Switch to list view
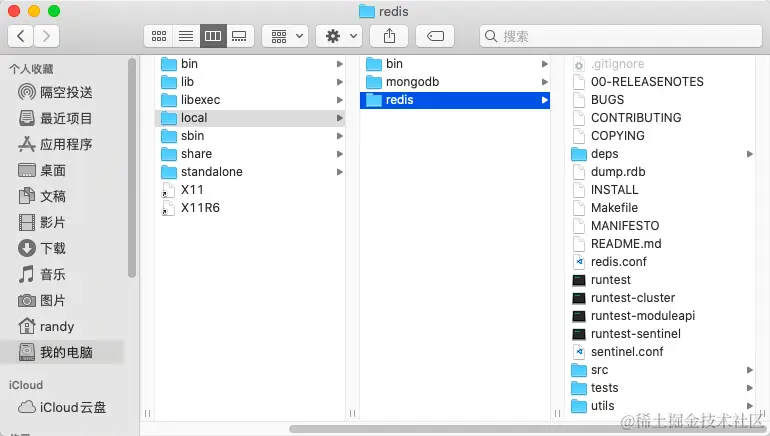 click(x=186, y=36)
